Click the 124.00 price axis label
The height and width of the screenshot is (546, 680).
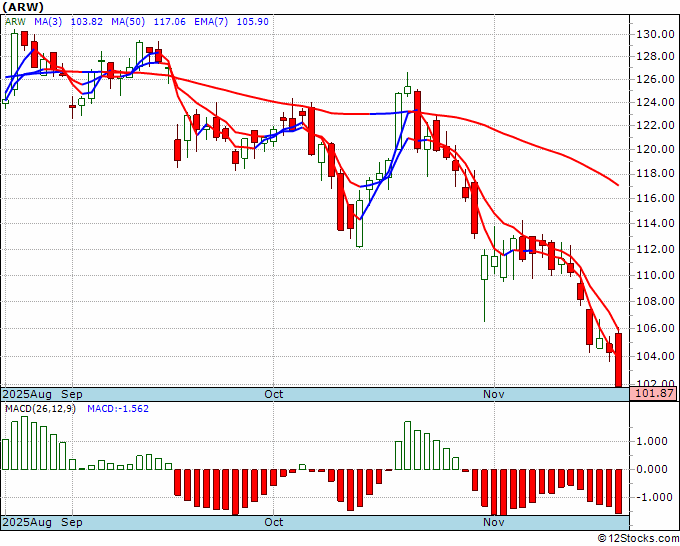coord(655,103)
